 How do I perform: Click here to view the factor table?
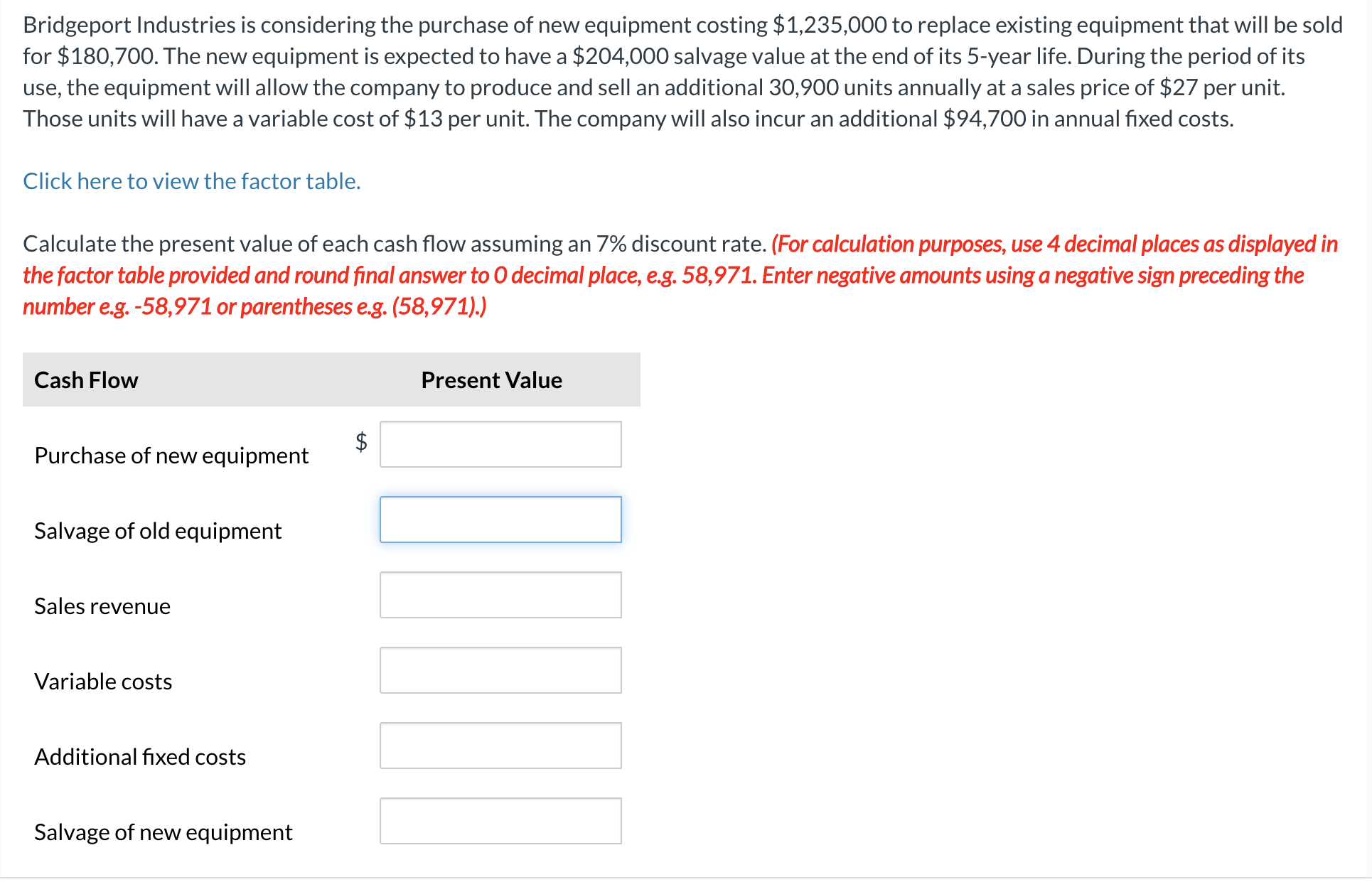point(191,181)
